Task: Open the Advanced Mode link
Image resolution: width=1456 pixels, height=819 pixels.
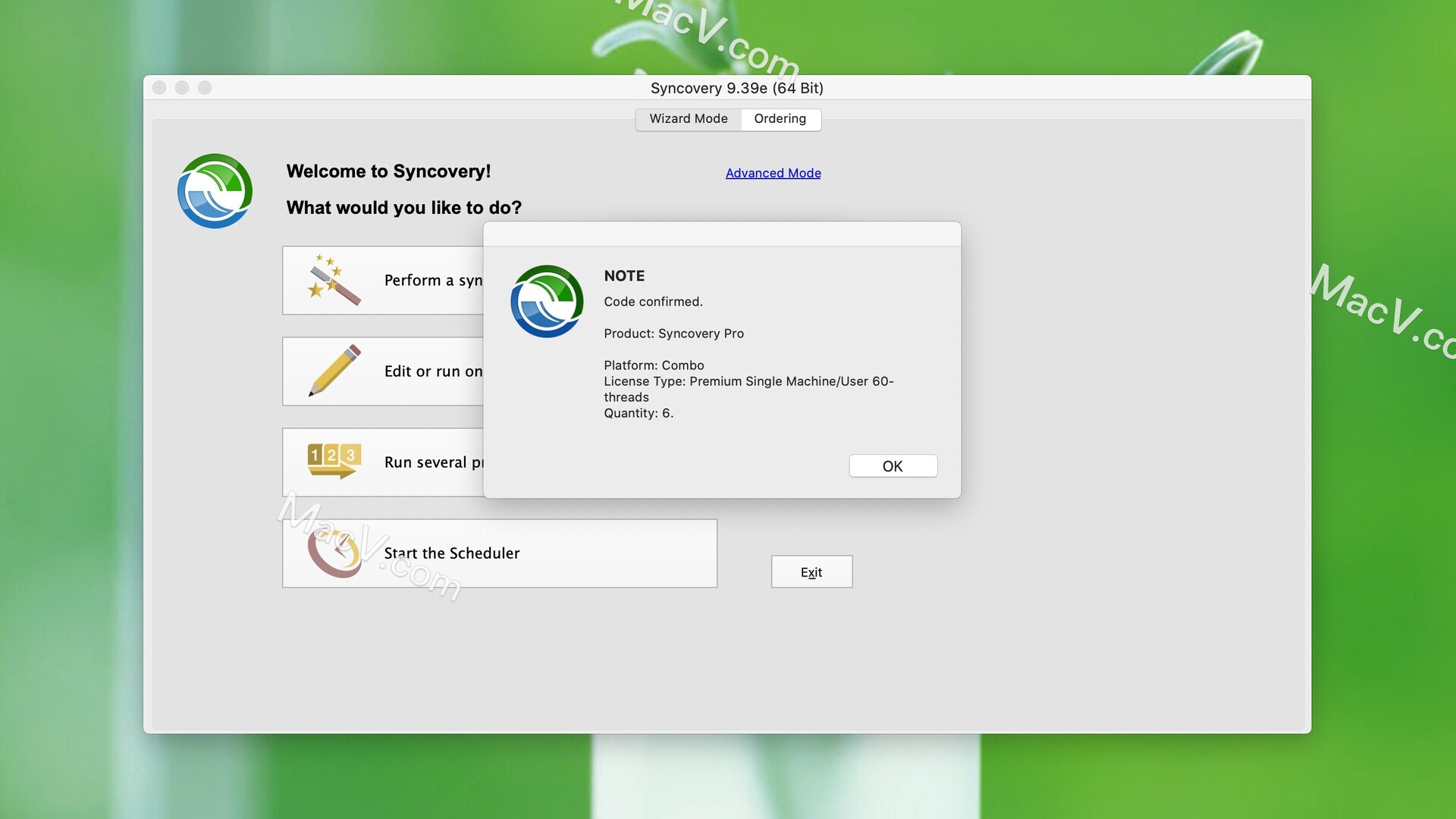Action: pos(773,173)
